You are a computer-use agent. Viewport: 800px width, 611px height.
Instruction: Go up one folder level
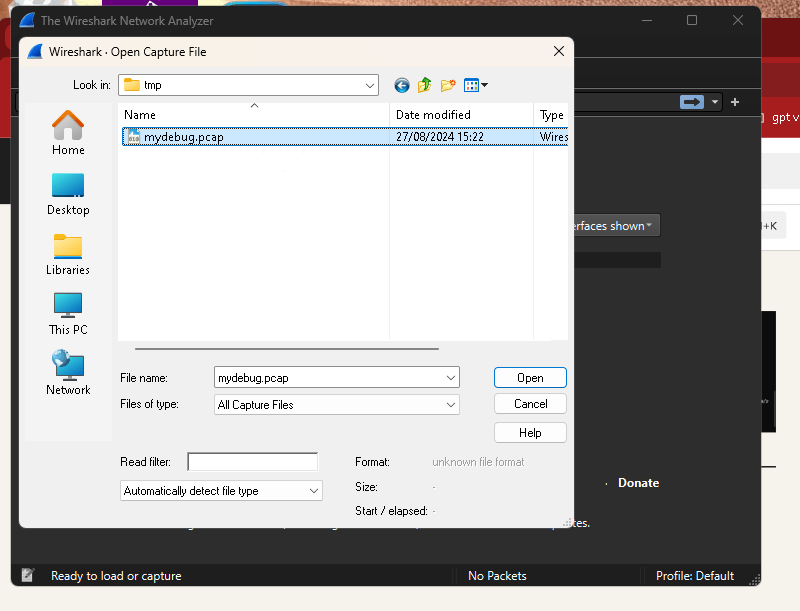click(424, 85)
